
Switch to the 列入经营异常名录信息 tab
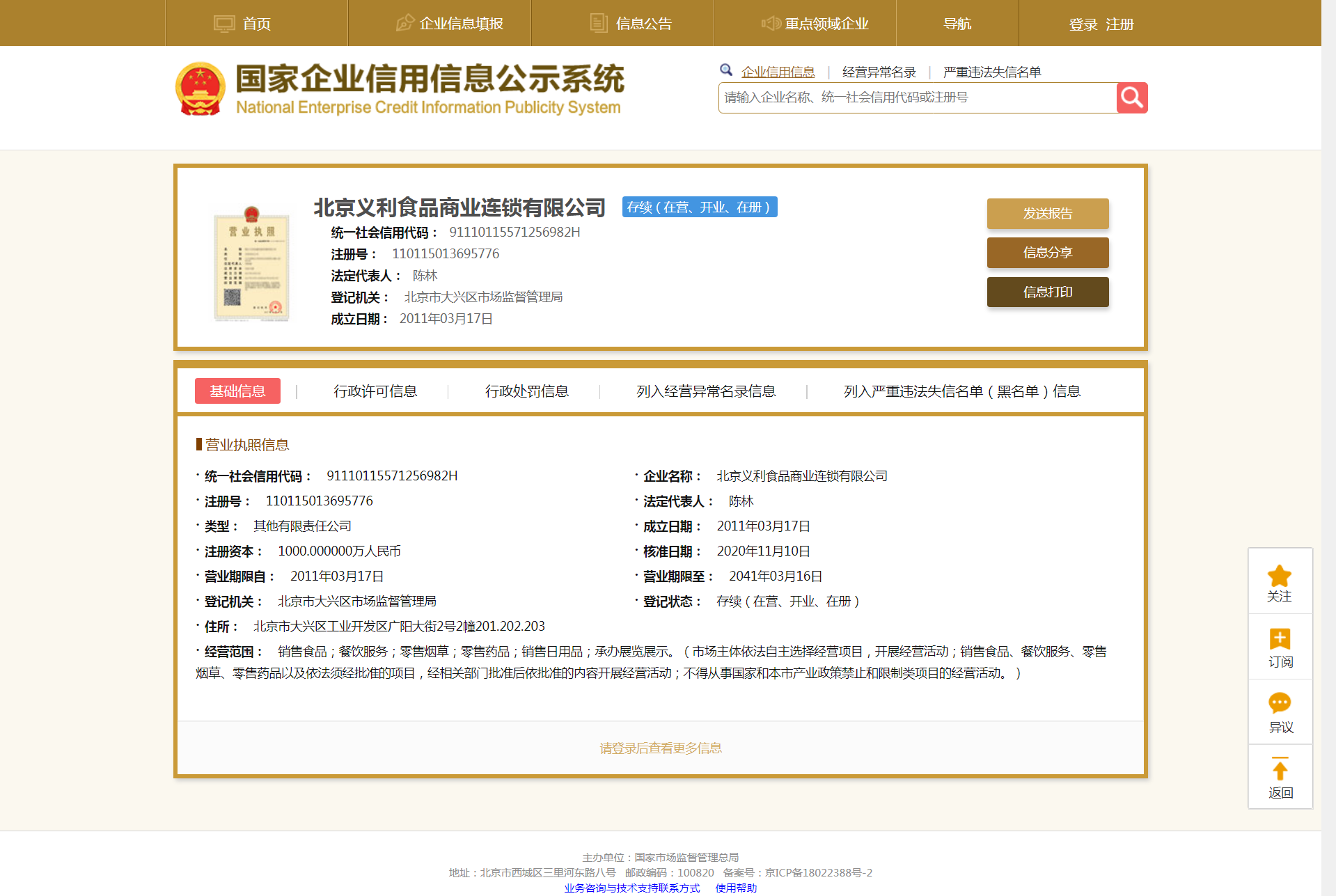706,391
